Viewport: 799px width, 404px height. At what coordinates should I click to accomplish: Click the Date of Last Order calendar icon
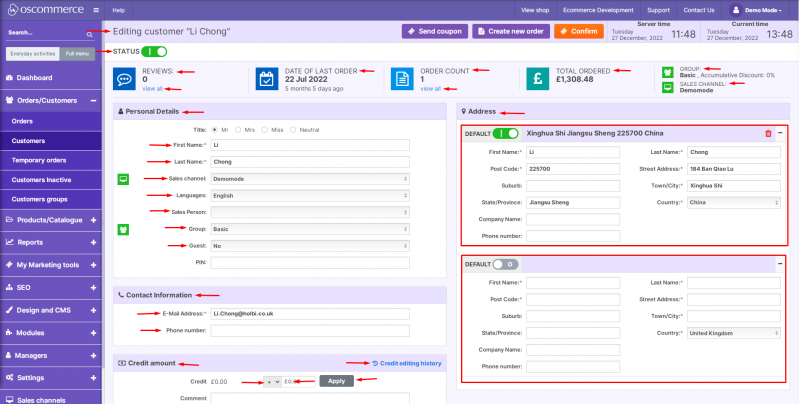(265, 78)
